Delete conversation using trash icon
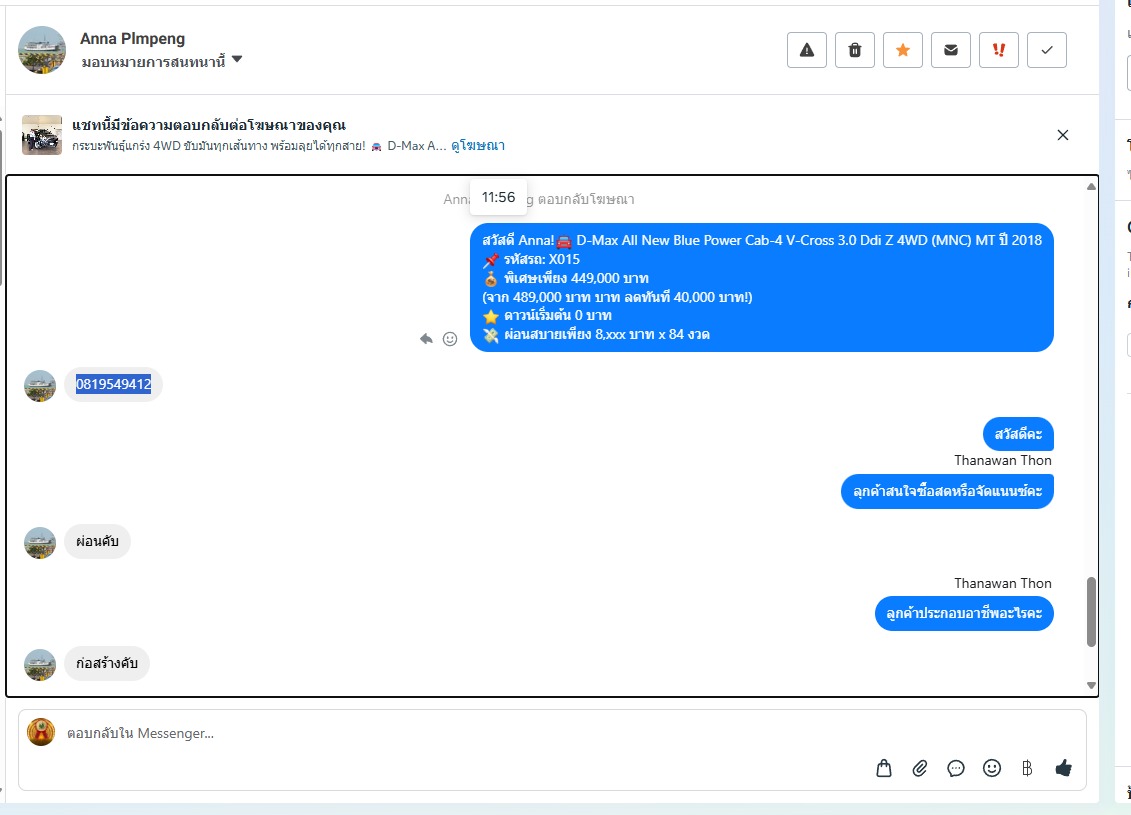1131x815 pixels. pyautogui.click(x=855, y=50)
